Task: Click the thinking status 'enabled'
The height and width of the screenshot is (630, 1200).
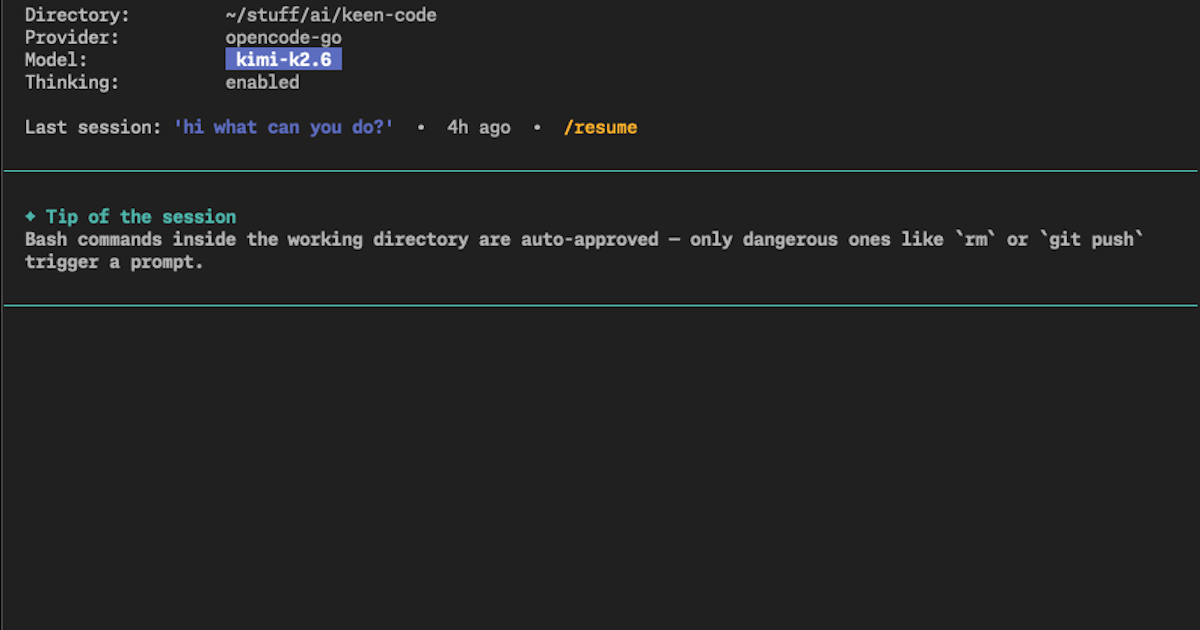Action: (x=262, y=83)
